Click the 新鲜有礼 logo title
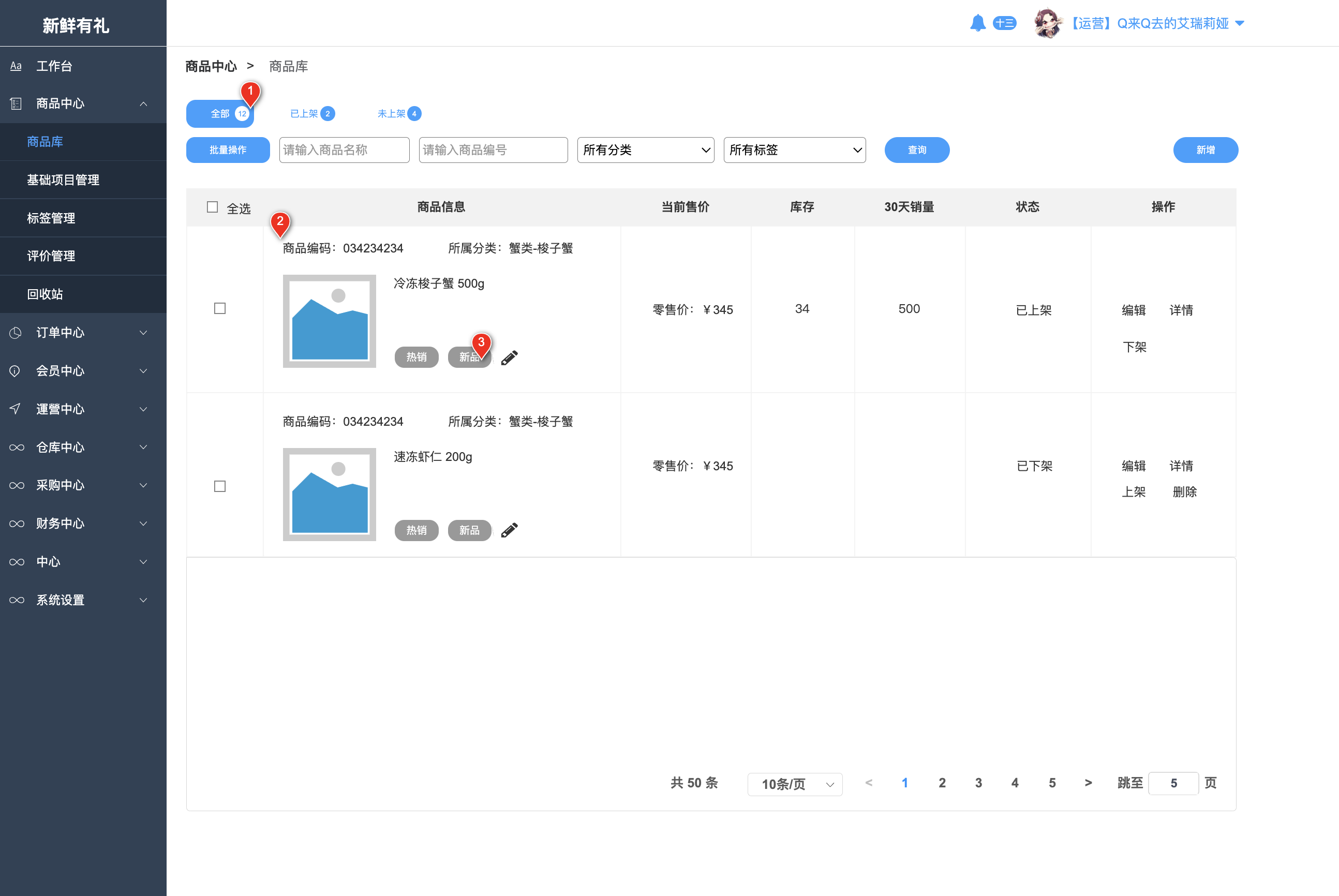The width and height of the screenshot is (1339, 896). coord(76,25)
